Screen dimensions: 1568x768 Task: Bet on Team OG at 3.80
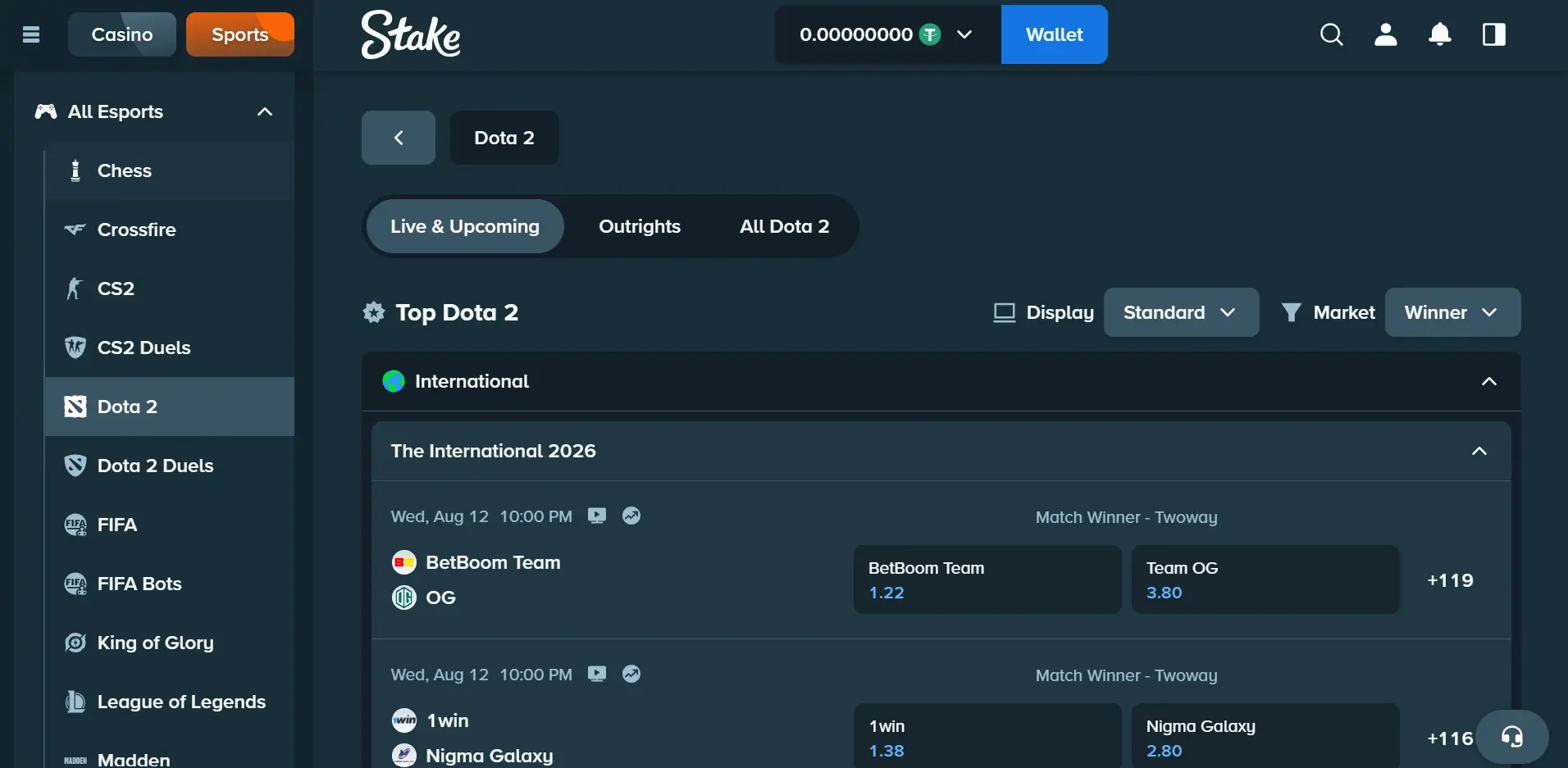tap(1265, 579)
